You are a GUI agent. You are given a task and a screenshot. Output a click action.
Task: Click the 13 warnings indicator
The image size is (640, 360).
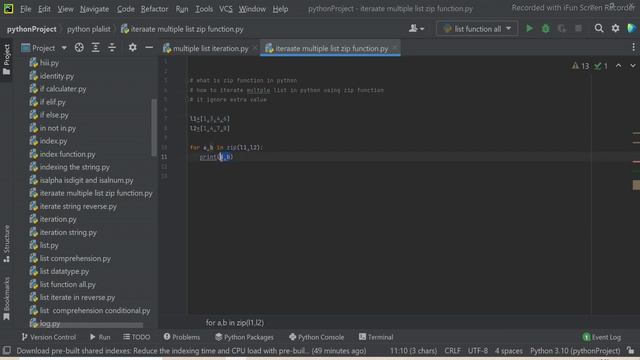[580, 66]
